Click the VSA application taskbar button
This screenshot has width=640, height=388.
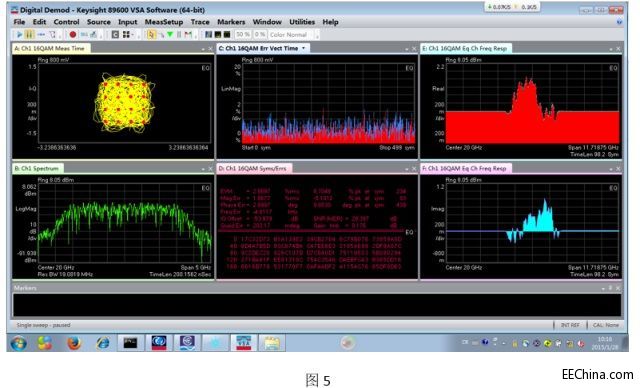point(243,343)
